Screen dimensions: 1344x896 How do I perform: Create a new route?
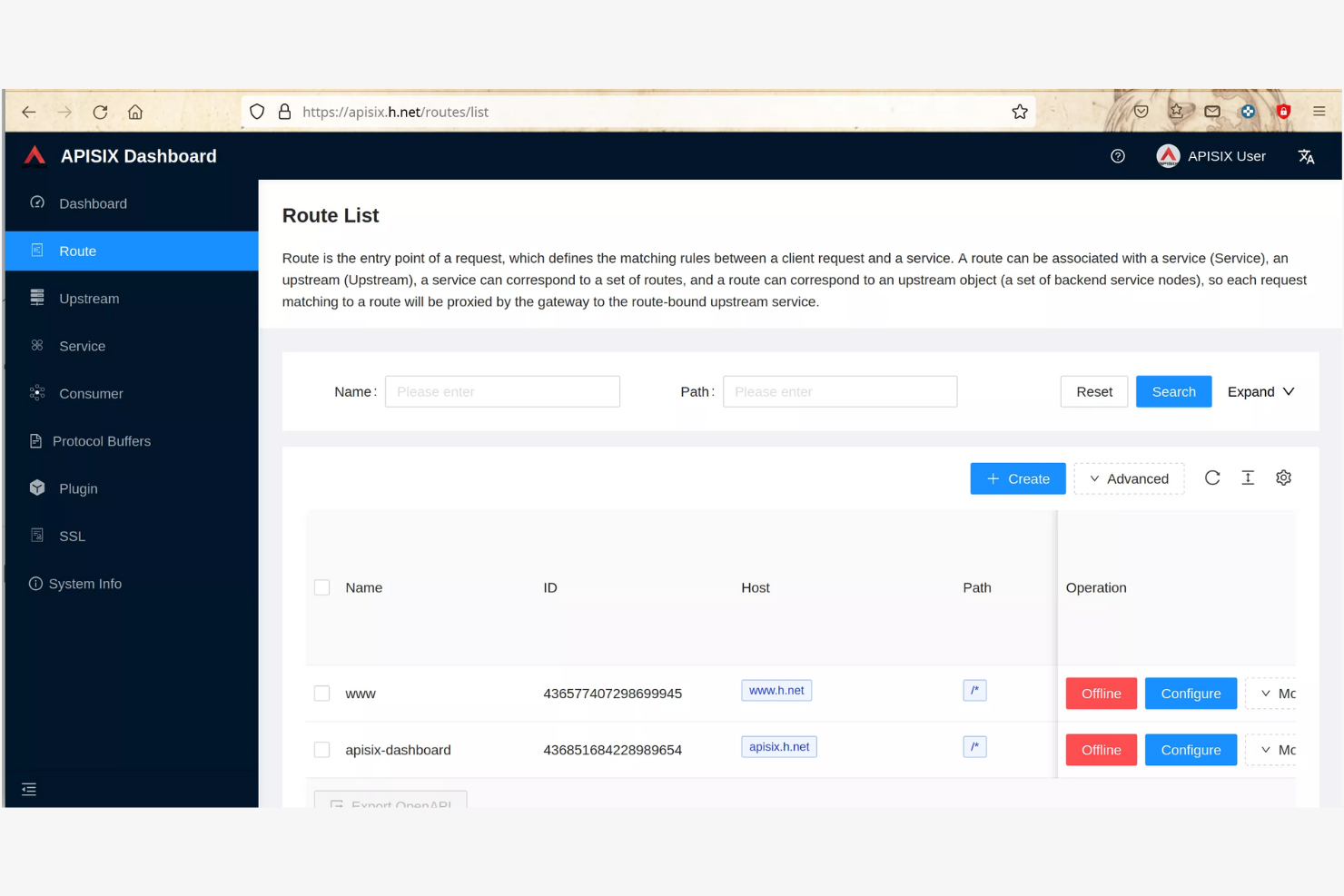click(1018, 478)
